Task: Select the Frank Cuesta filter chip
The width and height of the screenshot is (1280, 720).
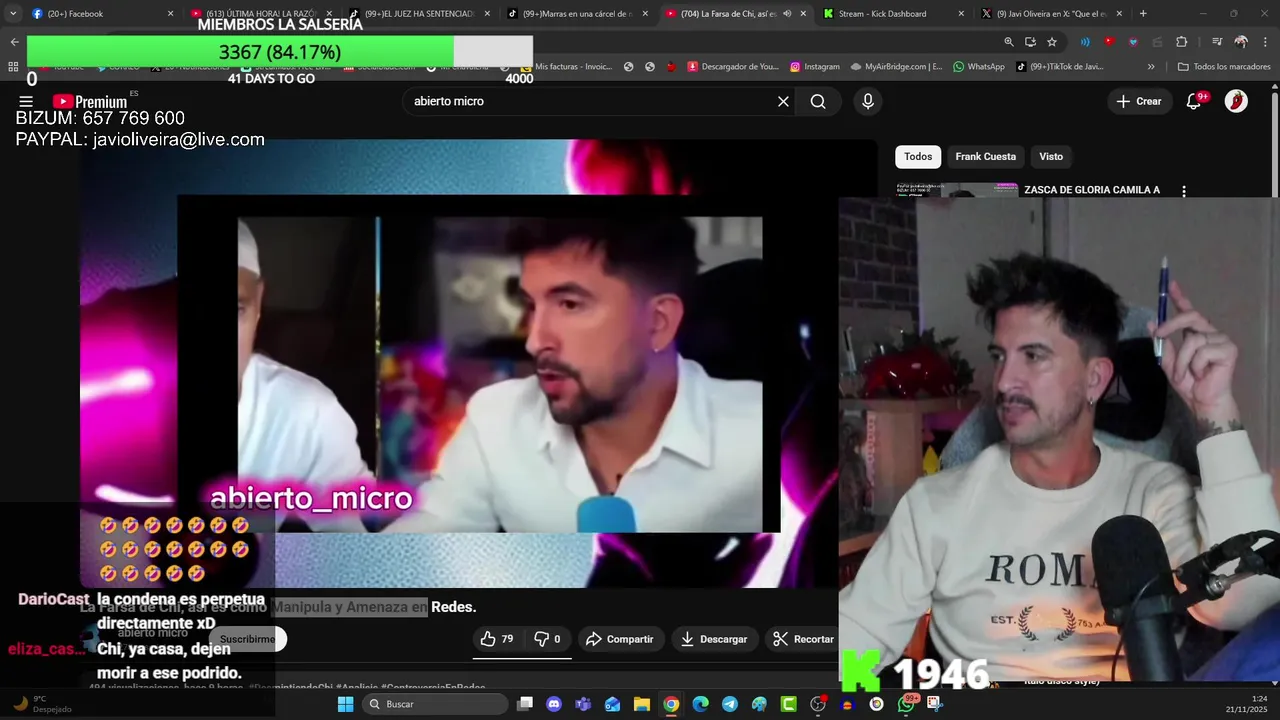Action: click(x=985, y=156)
